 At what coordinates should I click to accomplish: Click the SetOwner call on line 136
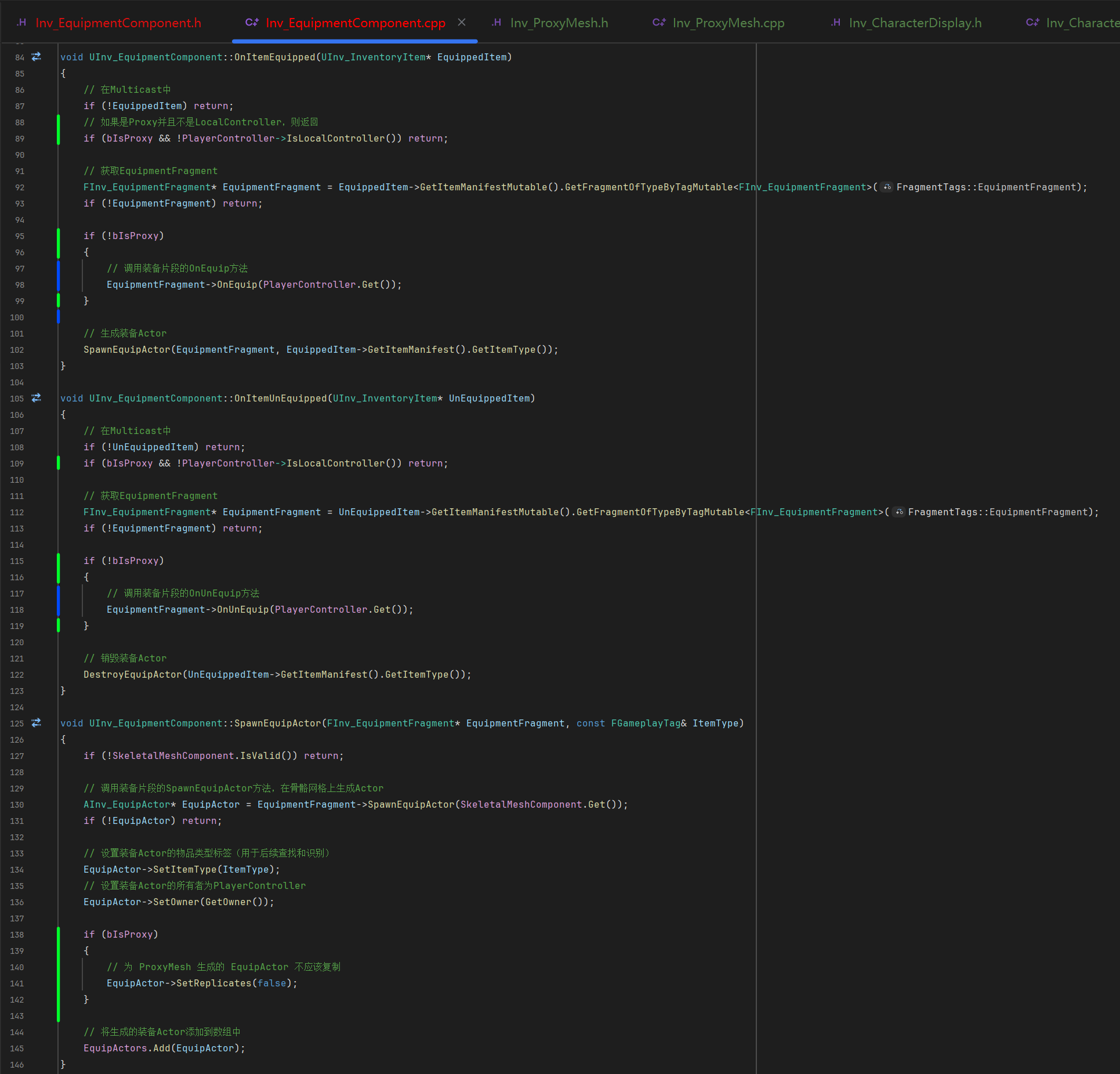tap(176, 902)
